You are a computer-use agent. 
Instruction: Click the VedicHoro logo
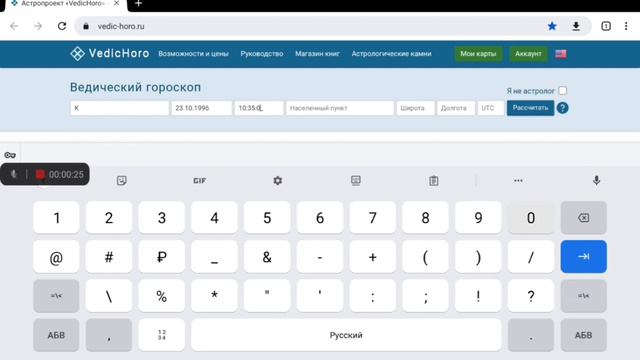pyautogui.click(x=109, y=53)
